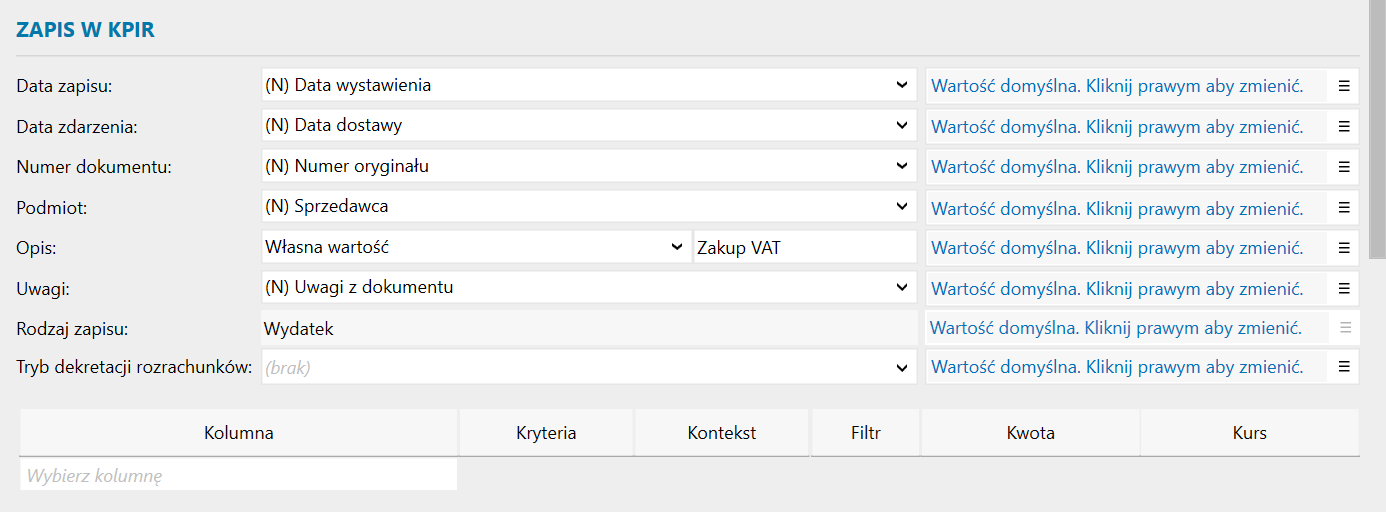Open hamburger menu for Data zapisu row
The height and width of the screenshot is (512, 1386).
pyautogui.click(x=1344, y=86)
